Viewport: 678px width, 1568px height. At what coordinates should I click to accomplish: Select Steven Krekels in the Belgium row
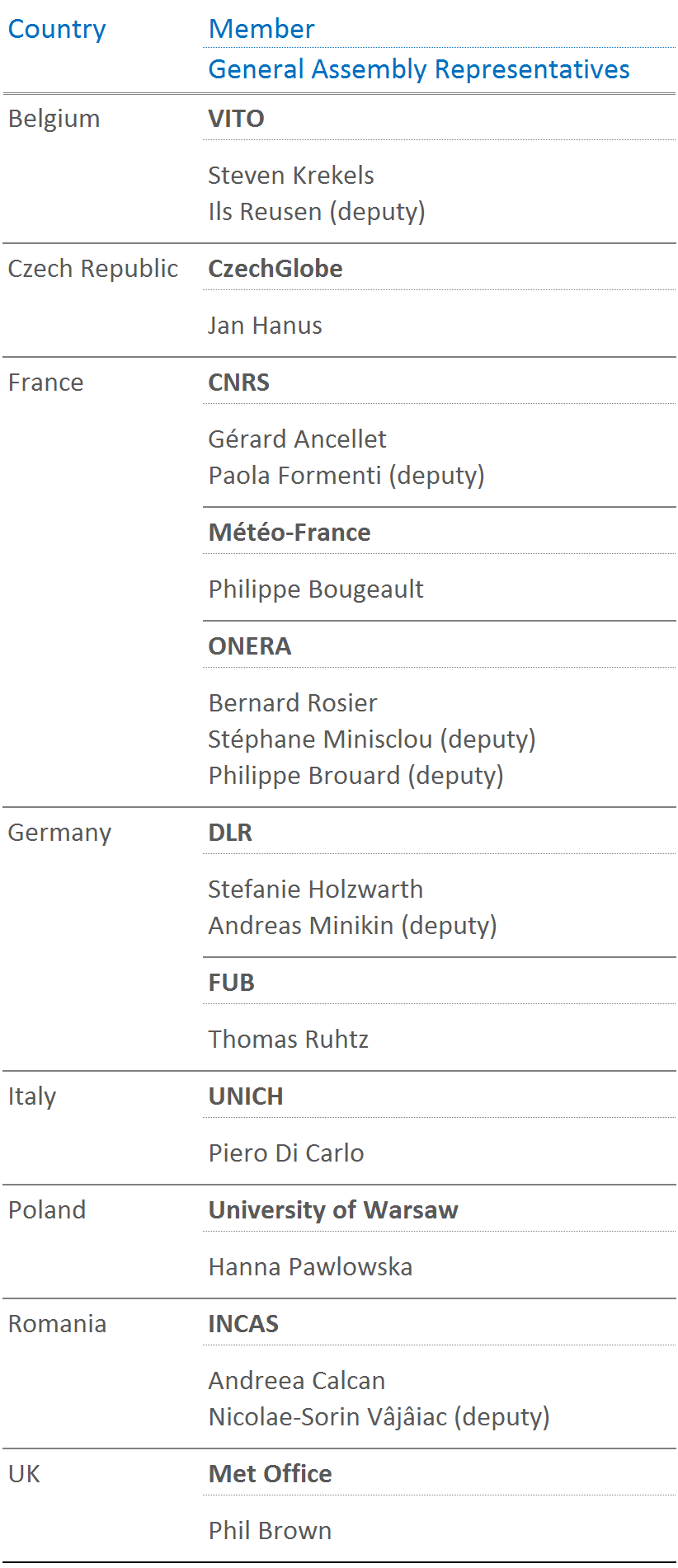(291, 176)
